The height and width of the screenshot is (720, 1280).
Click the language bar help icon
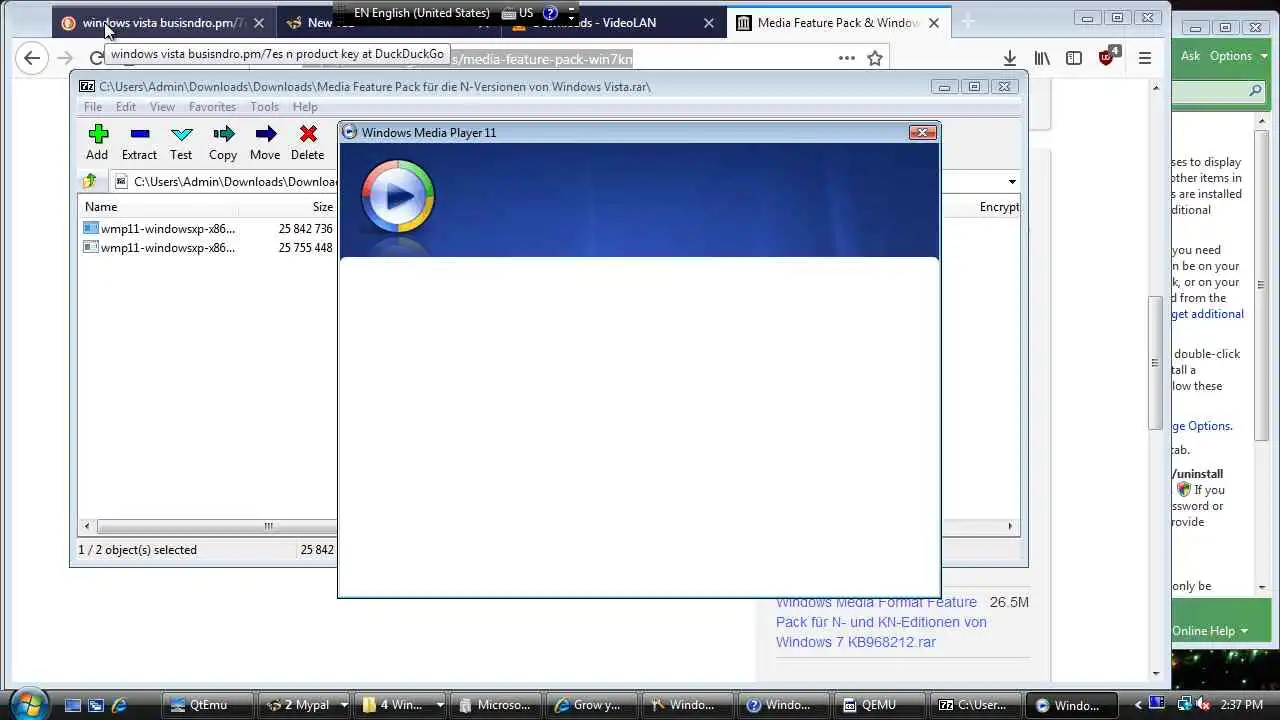[550, 13]
